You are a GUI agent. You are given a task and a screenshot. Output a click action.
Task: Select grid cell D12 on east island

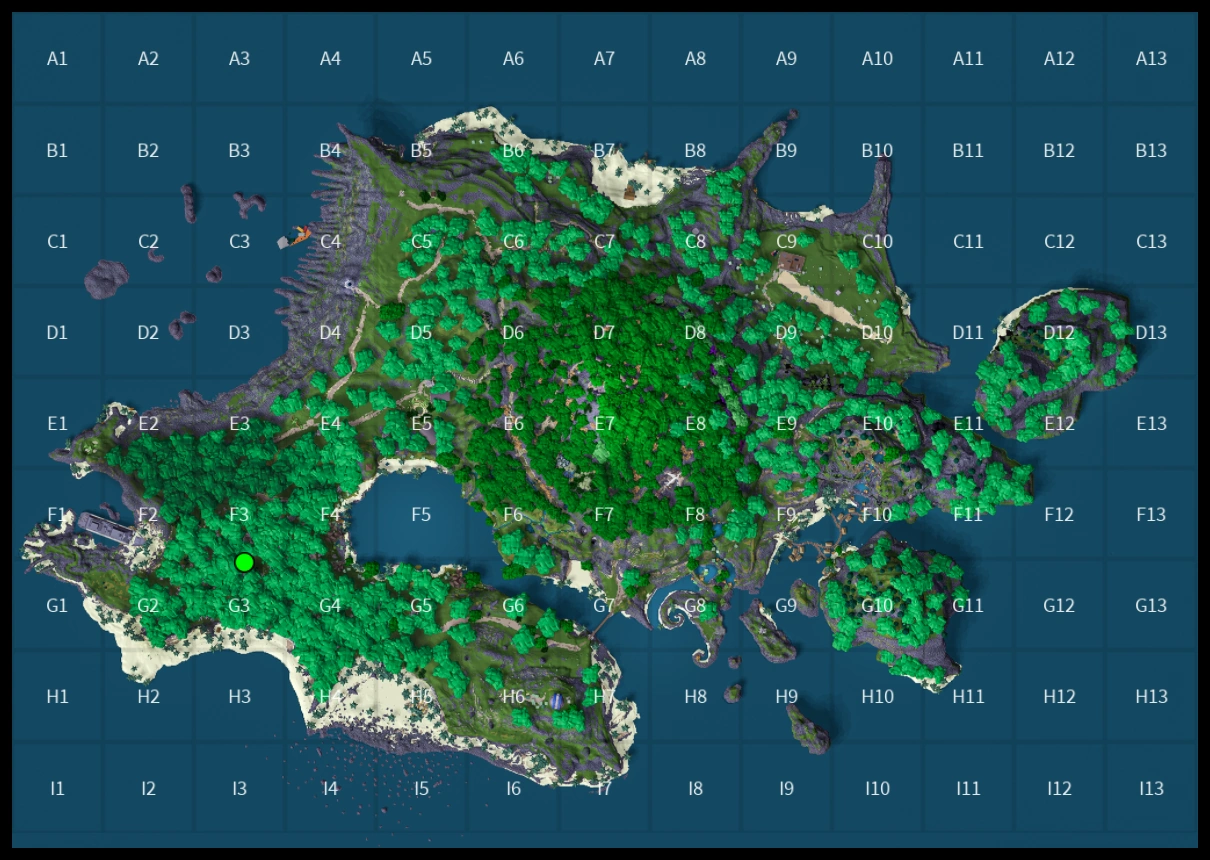pos(1059,332)
